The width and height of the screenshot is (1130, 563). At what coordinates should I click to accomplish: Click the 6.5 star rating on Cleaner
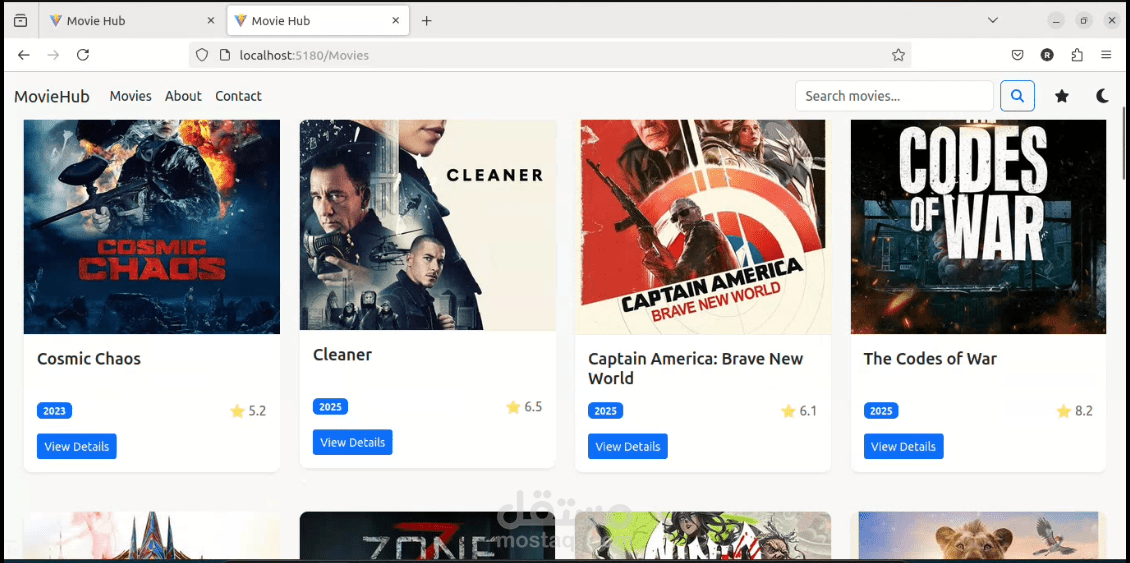coord(524,407)
